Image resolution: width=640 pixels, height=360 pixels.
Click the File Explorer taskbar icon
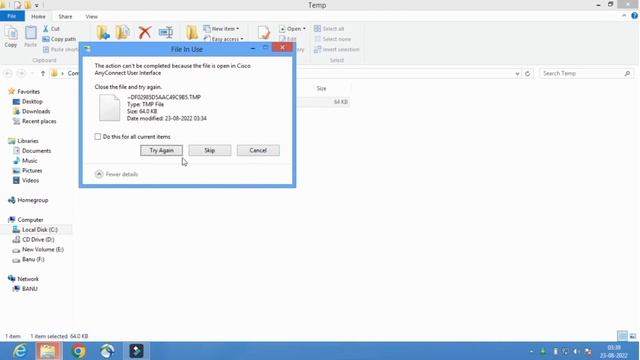point(48,351)
